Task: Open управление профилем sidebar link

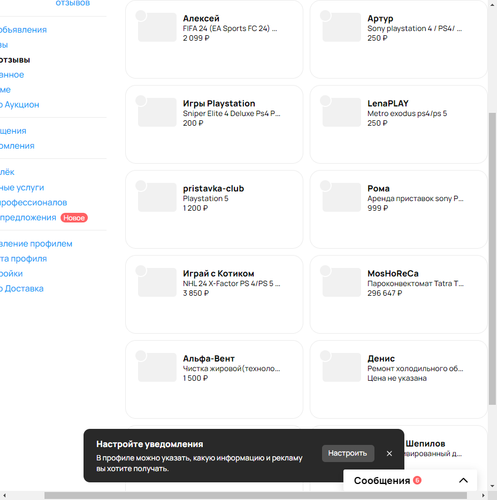Action: (x=36, y=244)
